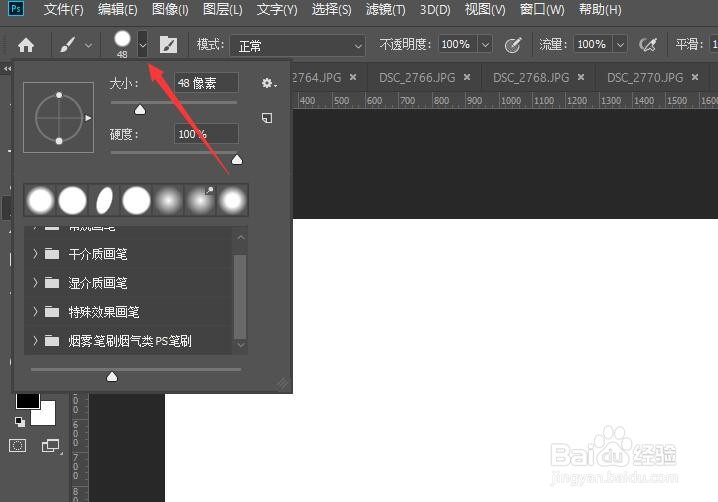Switch to the DSC_2768.JPG tab
The image size is (718, 502).
pos(531,78)
